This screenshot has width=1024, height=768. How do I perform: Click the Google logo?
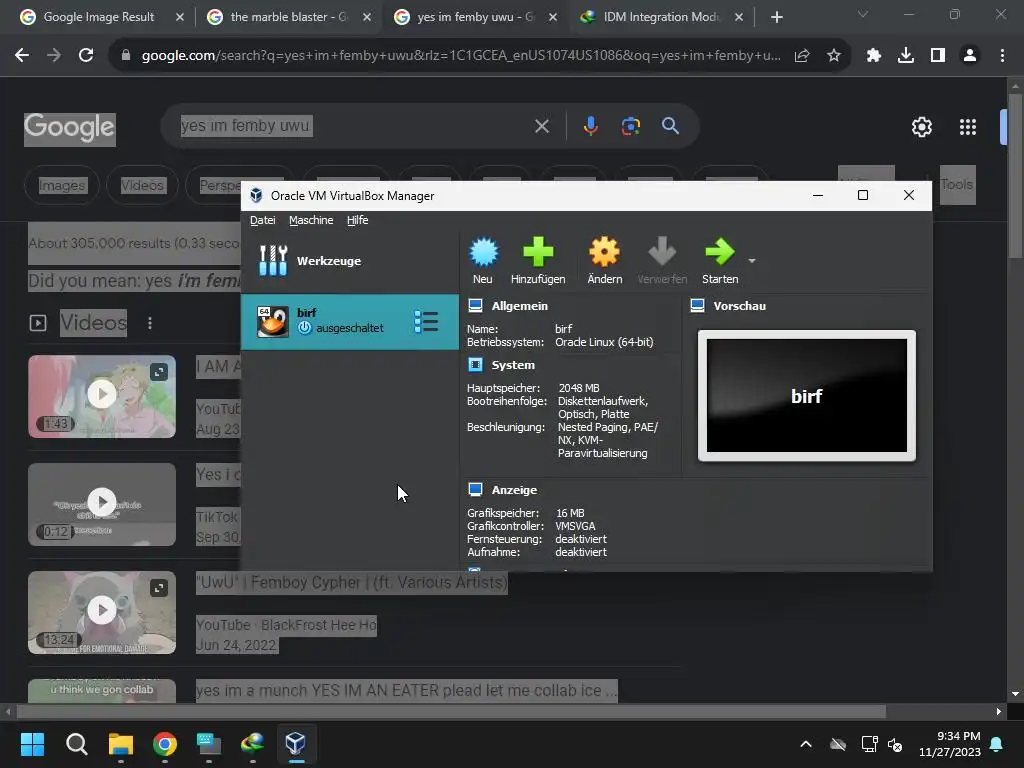(70, 128)
